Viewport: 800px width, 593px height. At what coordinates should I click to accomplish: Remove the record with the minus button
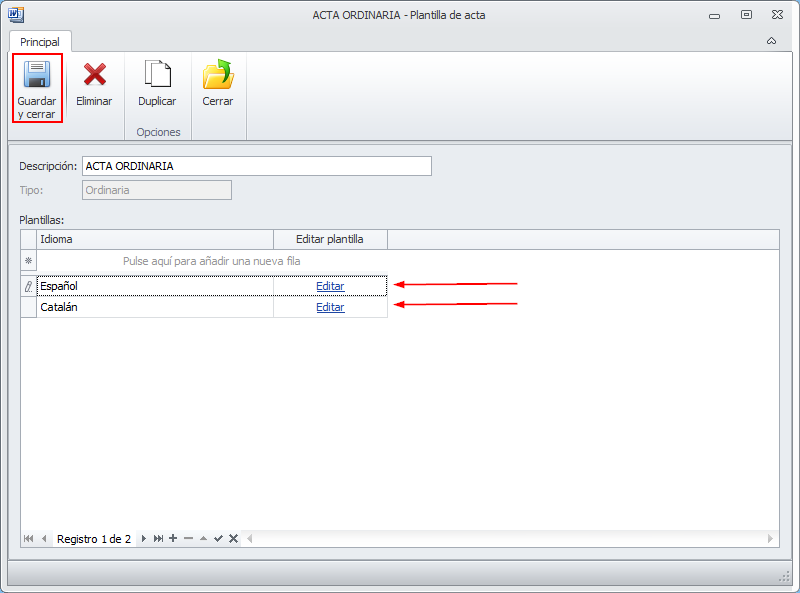188,538
